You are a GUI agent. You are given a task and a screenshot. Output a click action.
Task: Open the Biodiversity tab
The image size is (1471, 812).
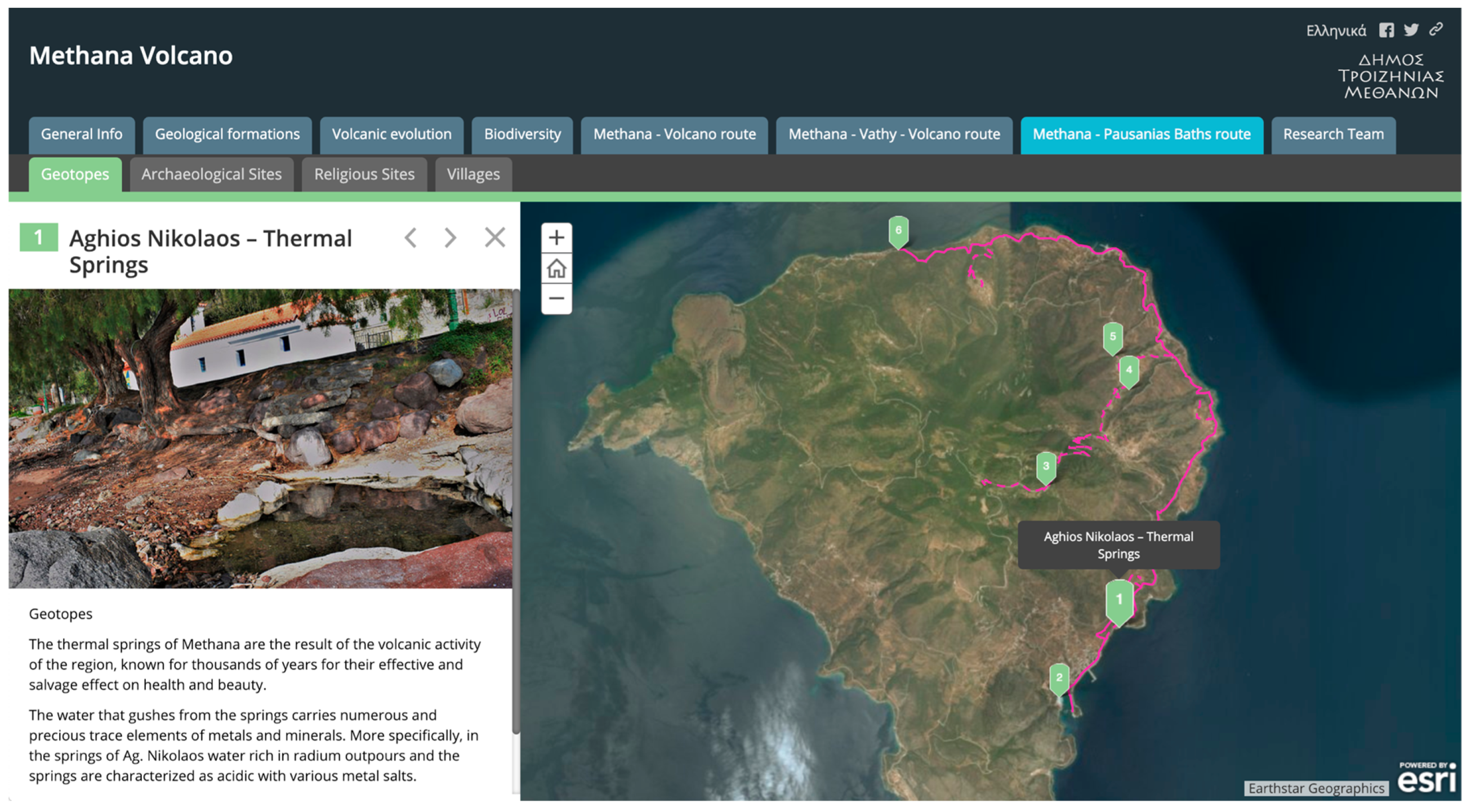click(x=522, y=135)
